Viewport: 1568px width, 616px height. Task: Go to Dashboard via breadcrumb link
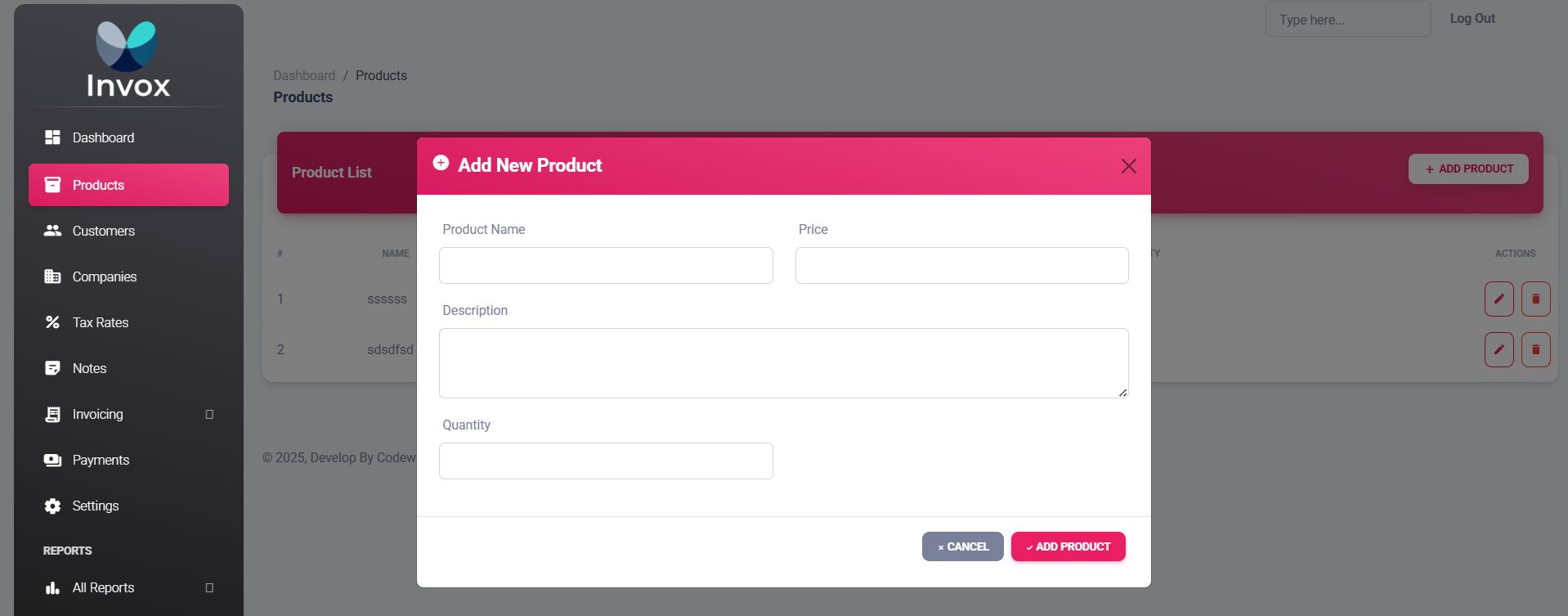pyautogui.click(x=304, y=75)
